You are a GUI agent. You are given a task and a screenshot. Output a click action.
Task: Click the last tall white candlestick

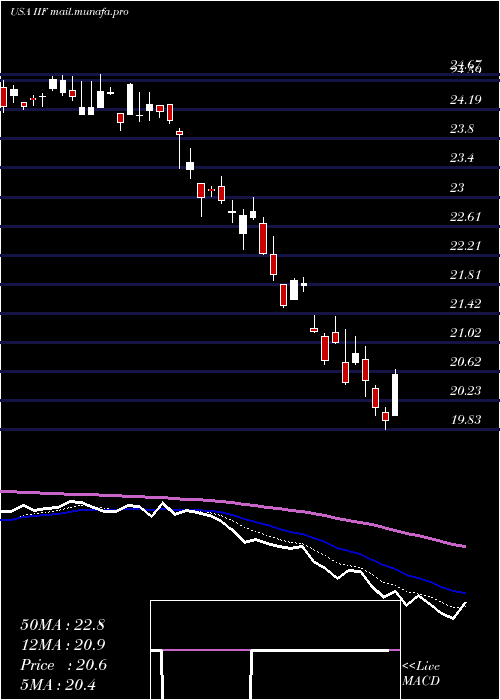click(x=395, y=393)
